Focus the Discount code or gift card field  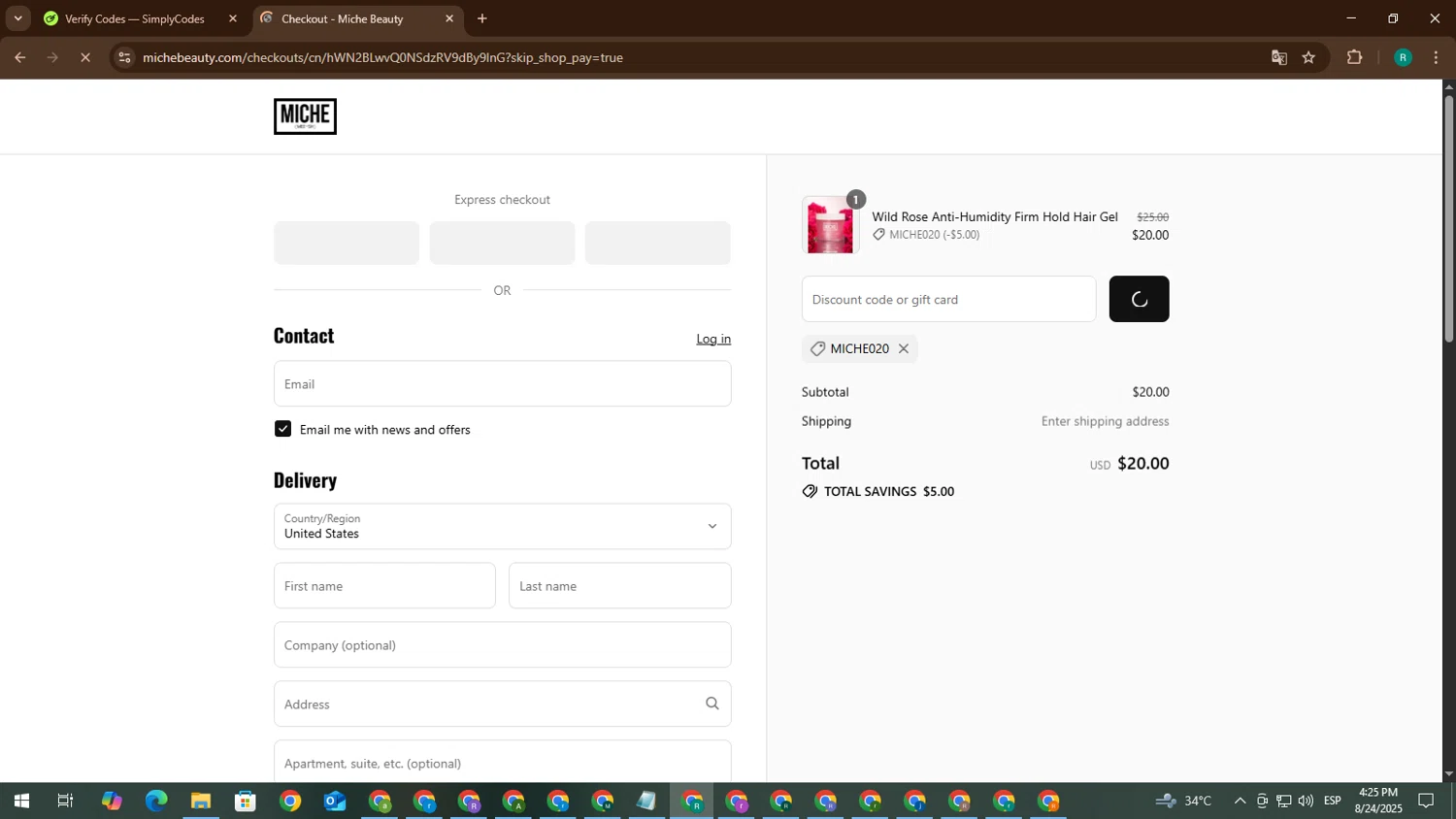pos(948,299)
